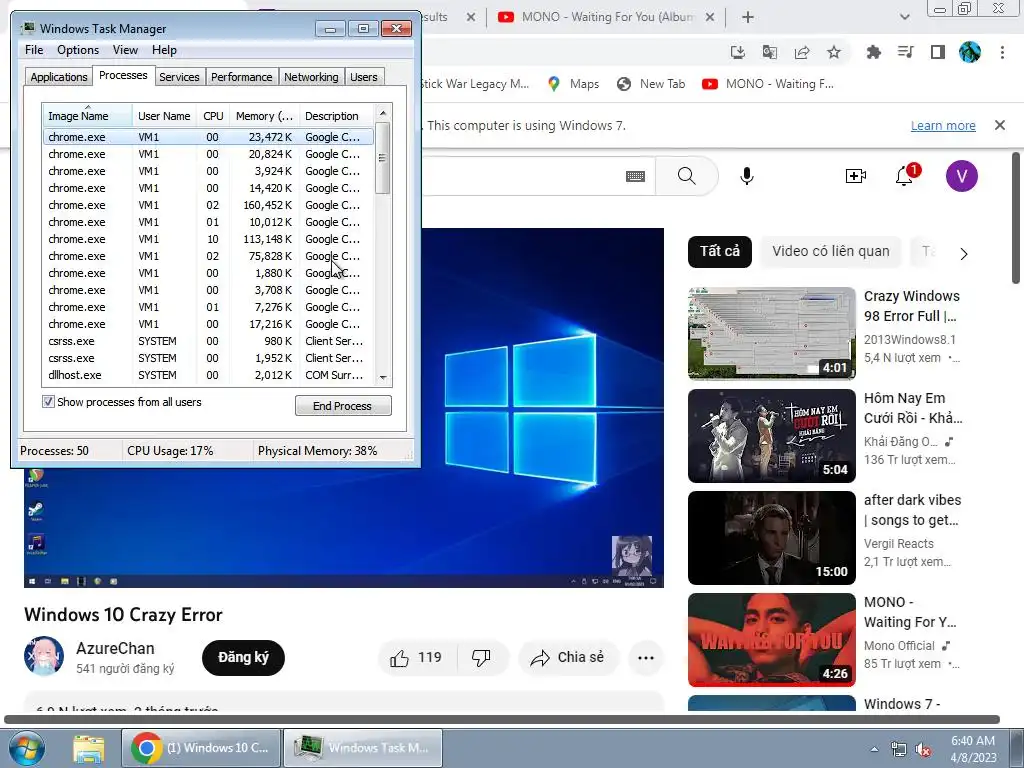Screen dimensions: 1024x768
Task: Click the AzureChan channel avatar
Action: 44,656
